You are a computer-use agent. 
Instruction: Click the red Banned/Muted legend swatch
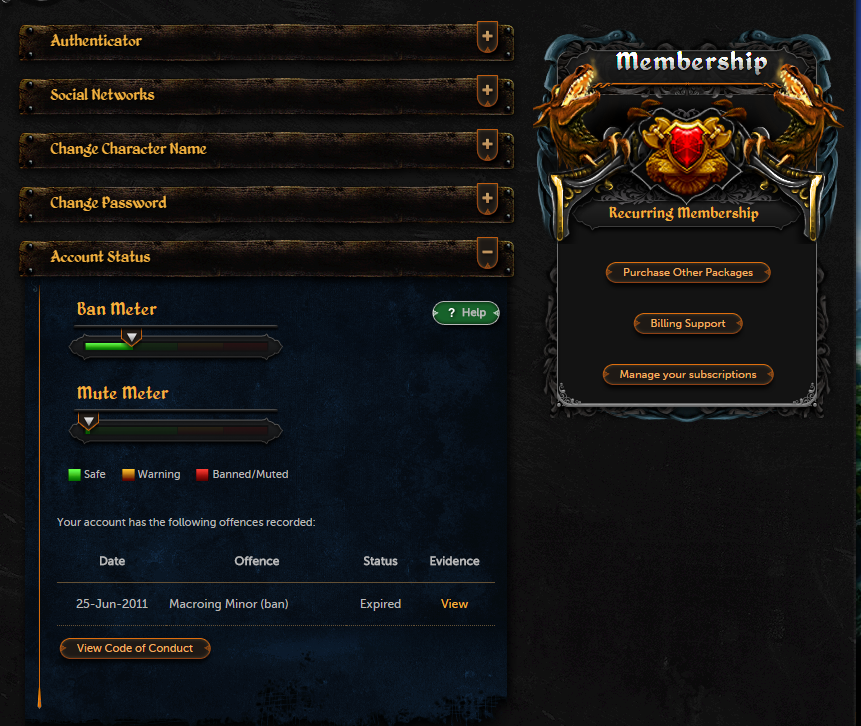click(x=202, y=474)
